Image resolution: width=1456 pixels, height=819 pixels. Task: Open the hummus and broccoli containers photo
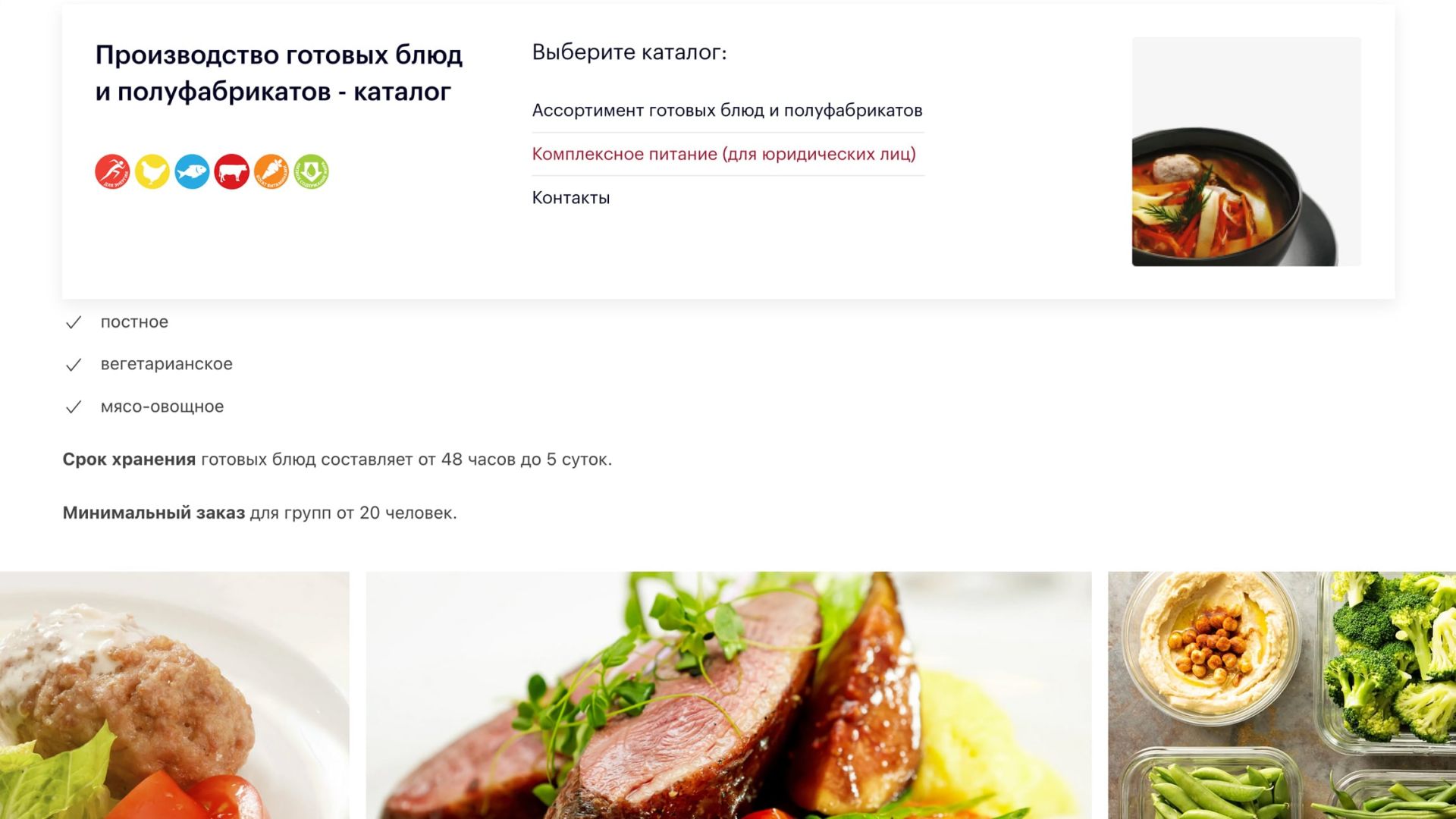(x=1282, y=695)
